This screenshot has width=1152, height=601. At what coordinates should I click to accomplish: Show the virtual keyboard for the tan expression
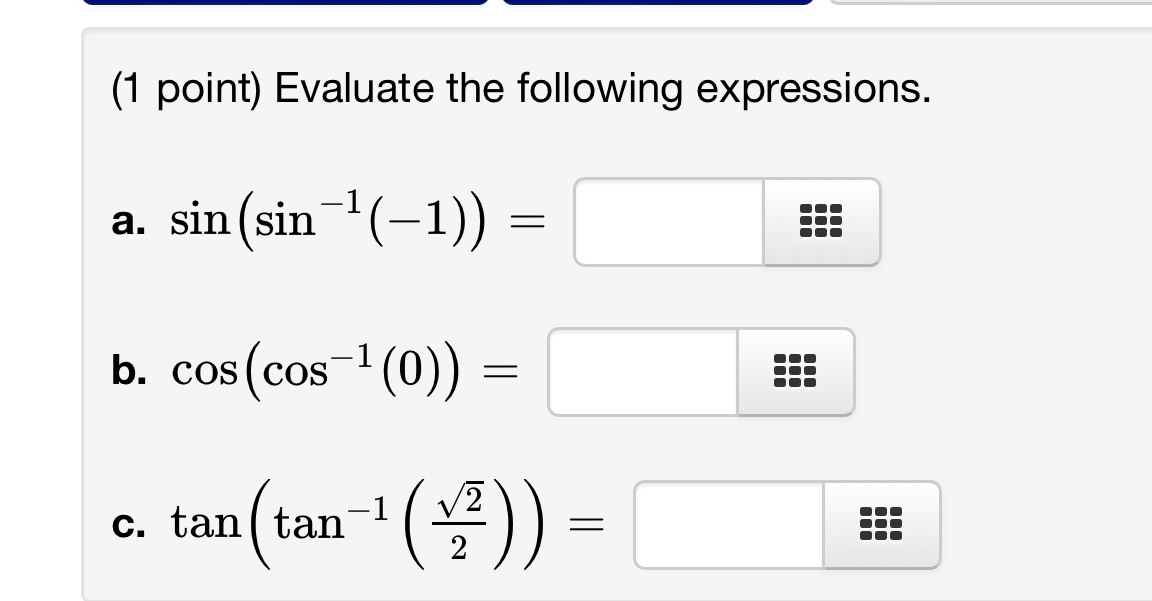pos(882,524)
